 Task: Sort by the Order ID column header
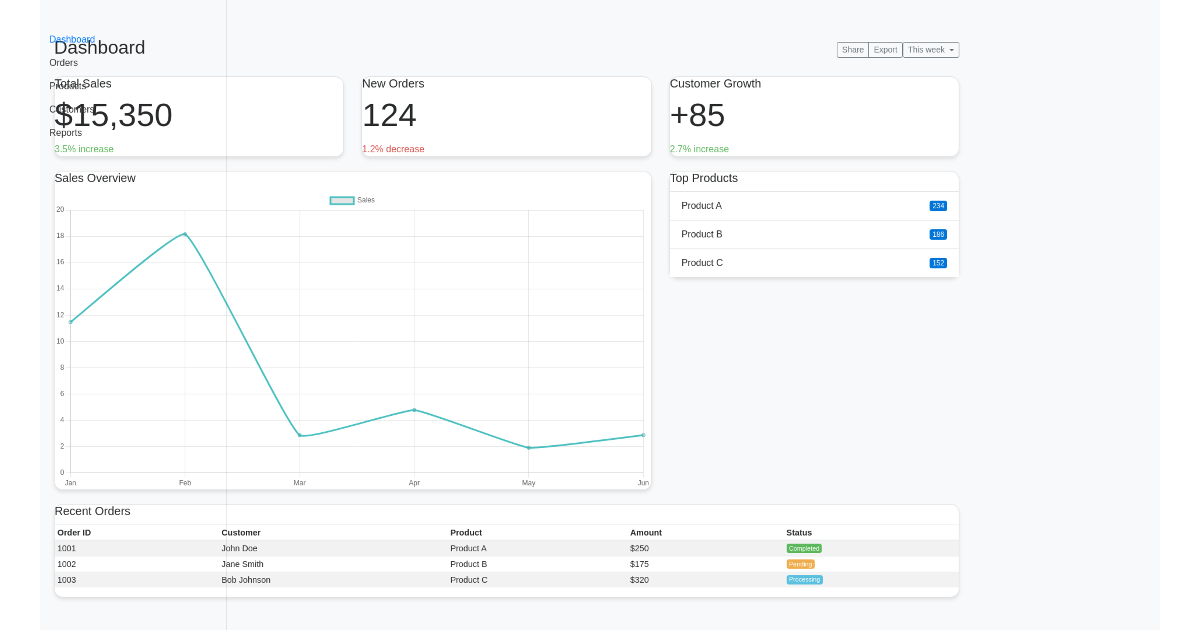coord(73,532)
